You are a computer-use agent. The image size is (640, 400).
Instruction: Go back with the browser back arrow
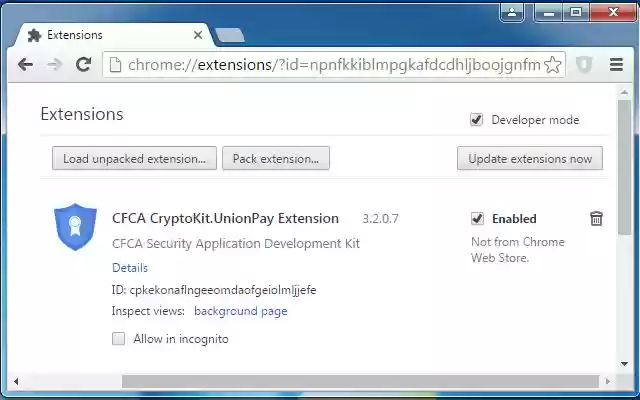point(25,64)
